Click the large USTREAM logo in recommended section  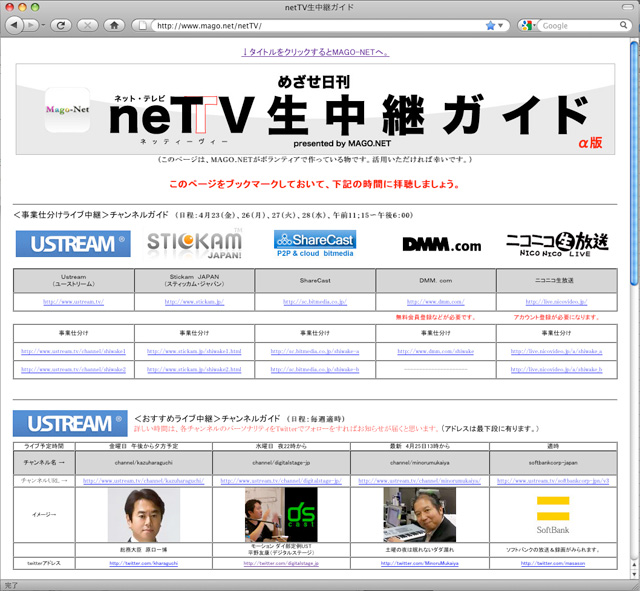point(70,424)
